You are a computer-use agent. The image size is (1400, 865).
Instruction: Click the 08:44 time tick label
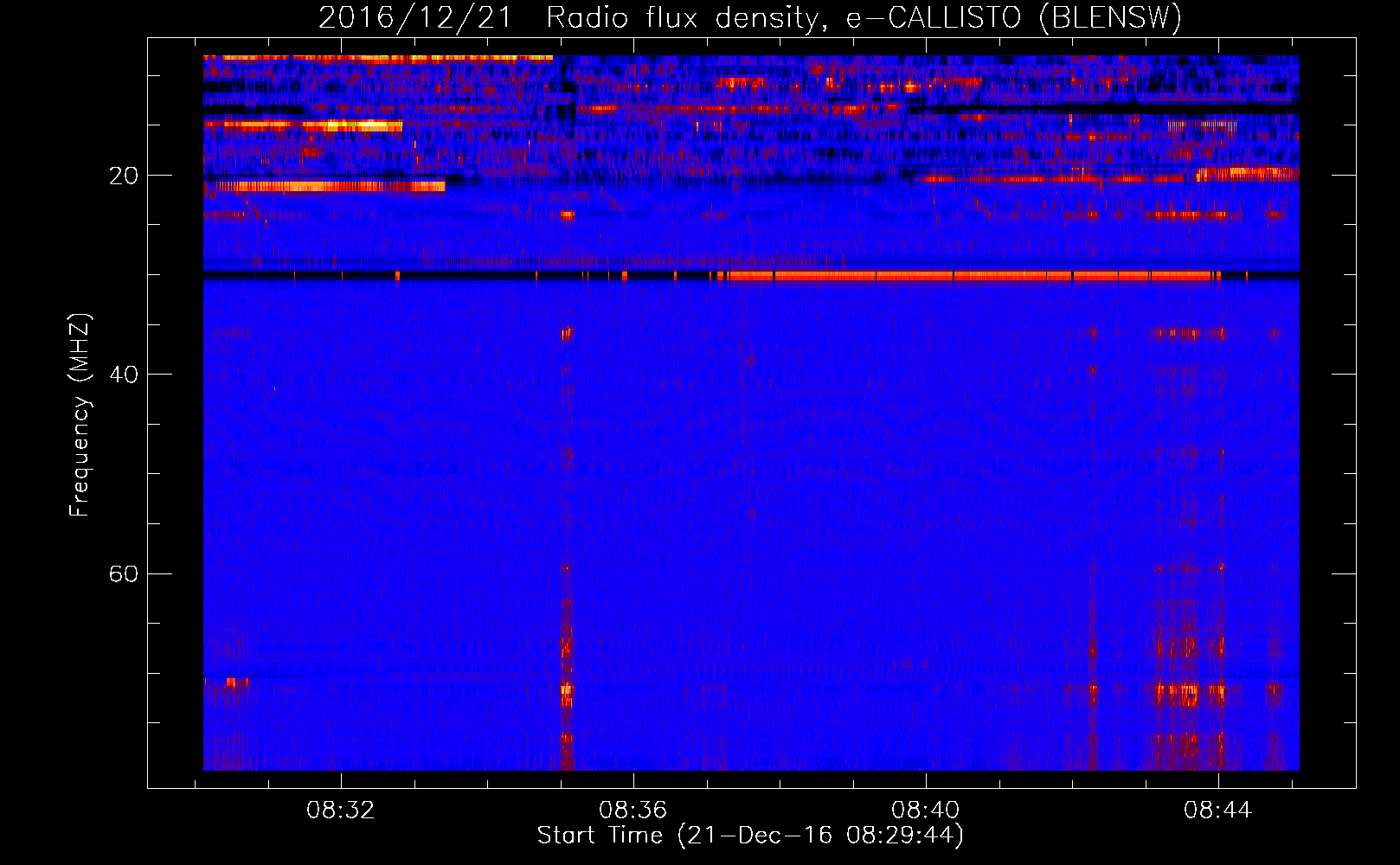(1218, 811)
